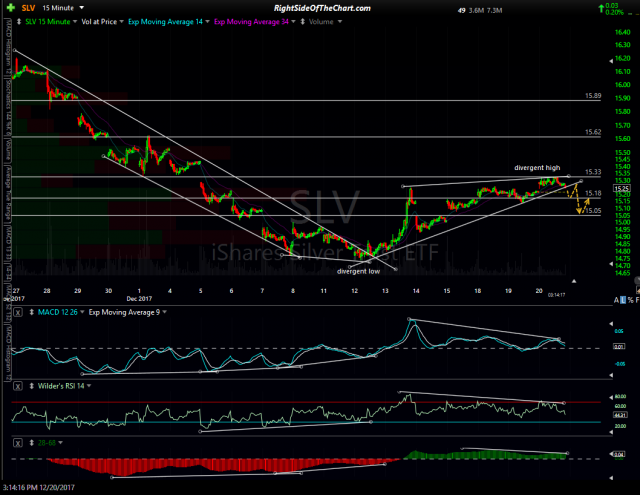Click the RSI panel axis arrow near 80.00
The image size is (640, 495).
pos(611,397)
